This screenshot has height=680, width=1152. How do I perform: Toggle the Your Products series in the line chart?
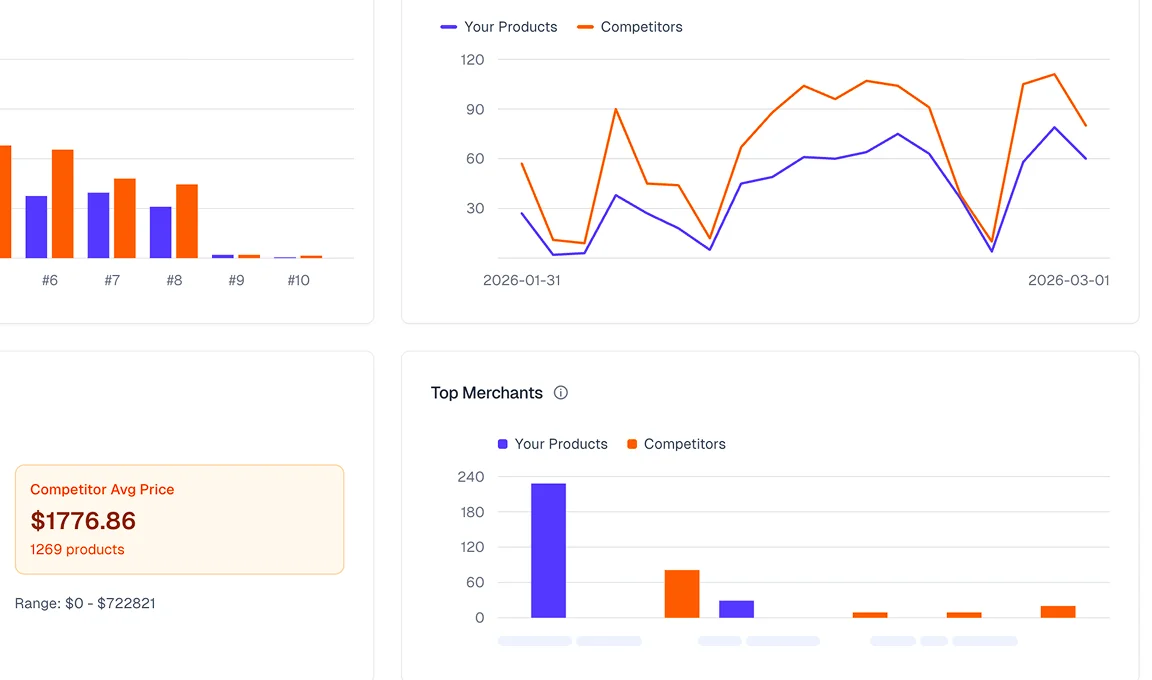(498, 27)
